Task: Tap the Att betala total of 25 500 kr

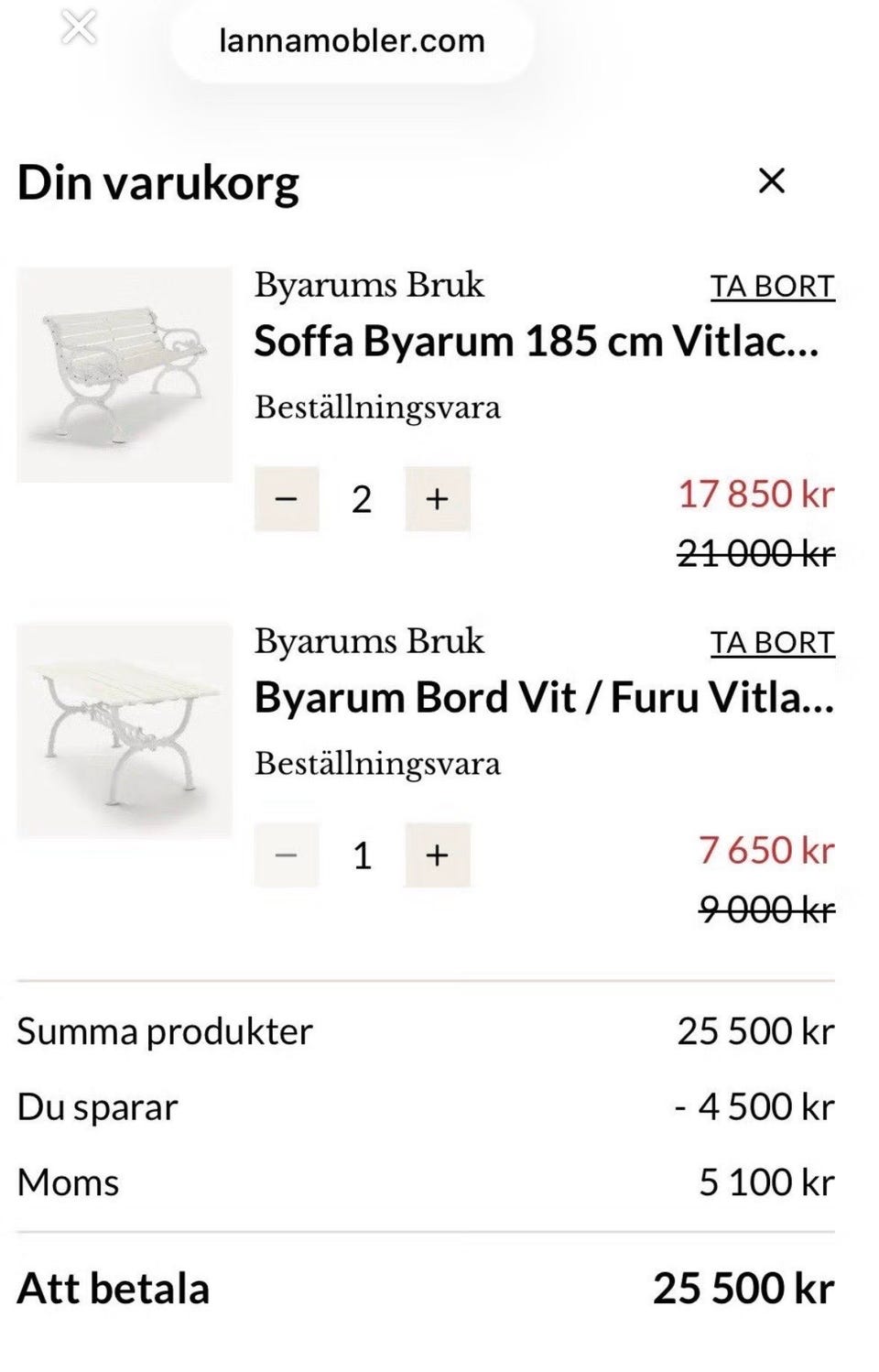Action: point(743,1289)
